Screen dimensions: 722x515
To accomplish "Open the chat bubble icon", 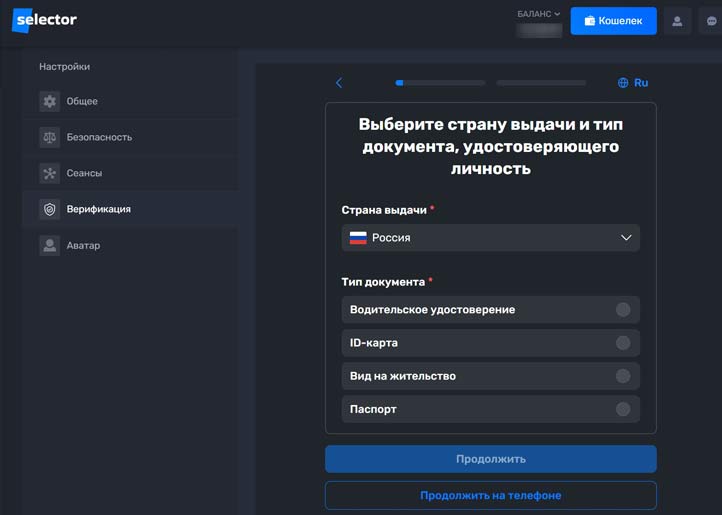I will [711, 21].
